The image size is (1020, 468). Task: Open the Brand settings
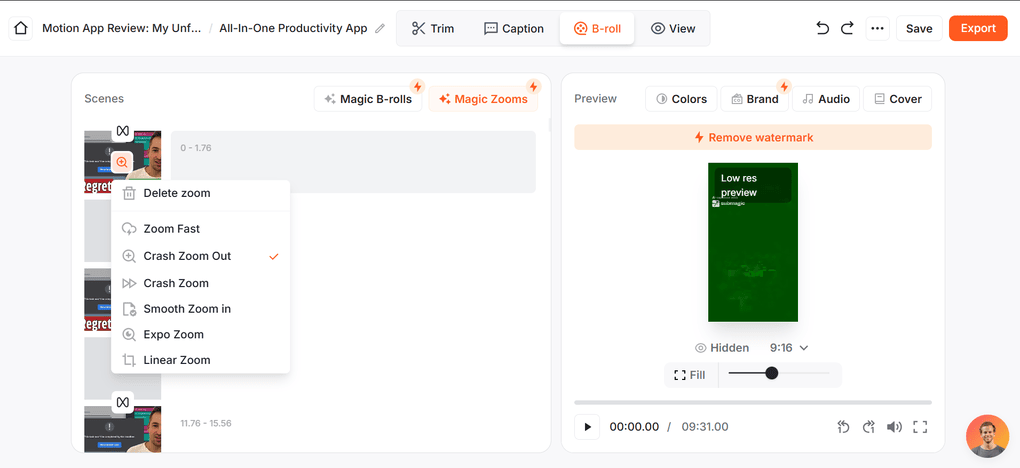[x=755, y=99]
